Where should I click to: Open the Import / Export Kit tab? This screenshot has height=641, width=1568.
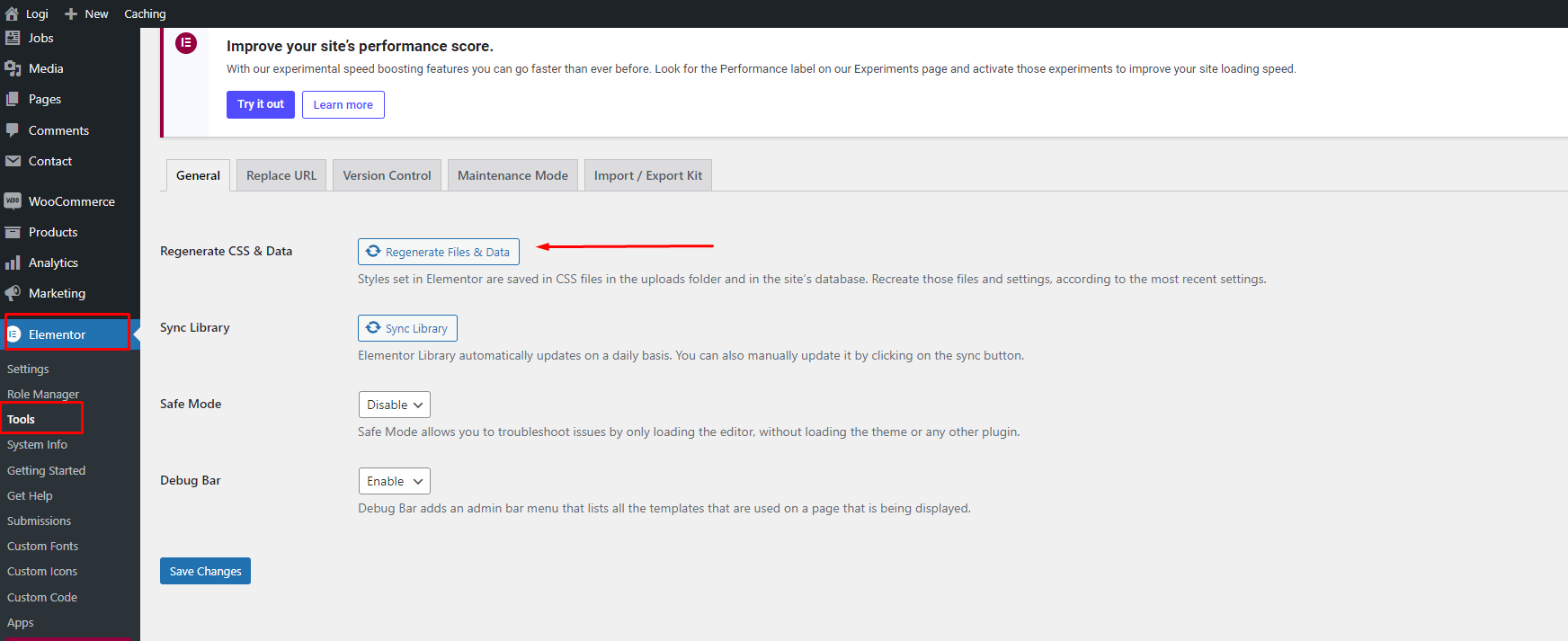648,175
